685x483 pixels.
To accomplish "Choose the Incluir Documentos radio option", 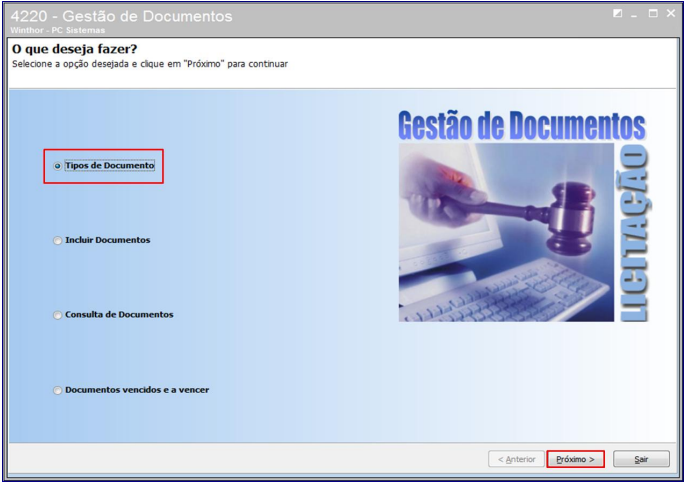I will (x=102, y=240).
